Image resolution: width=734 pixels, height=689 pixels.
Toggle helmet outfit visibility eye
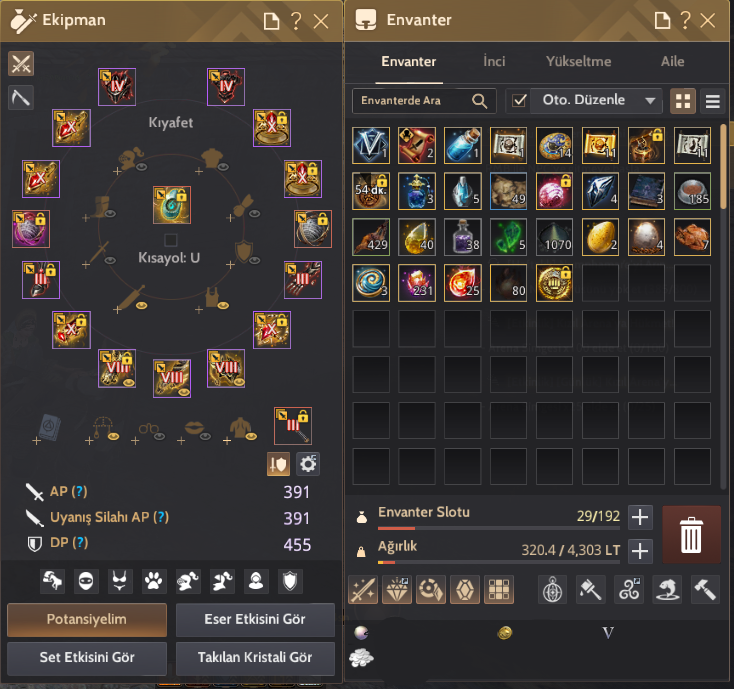tap(141, 167)
